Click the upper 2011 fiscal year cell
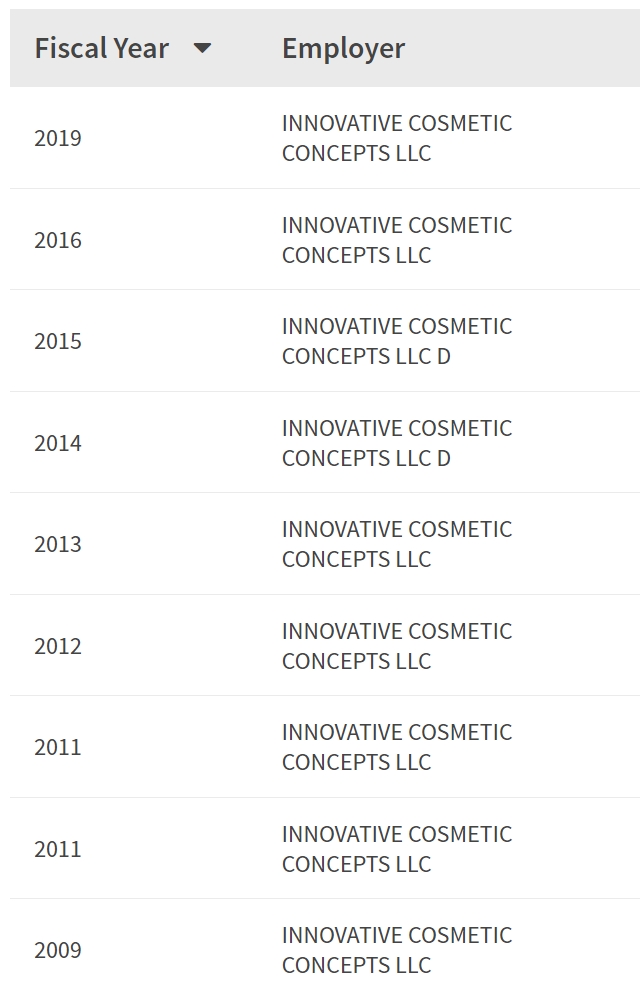 58,747
